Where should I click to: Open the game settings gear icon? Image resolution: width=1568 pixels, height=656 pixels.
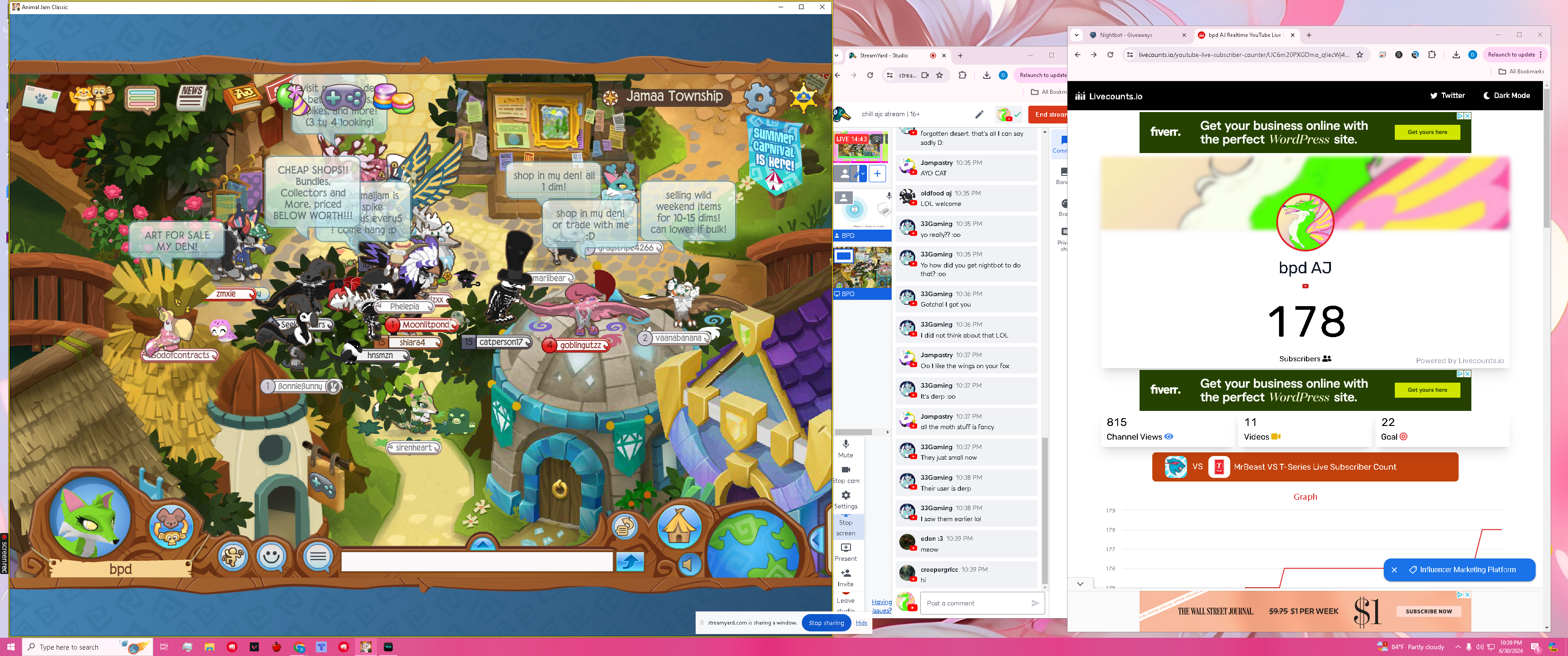760,97
